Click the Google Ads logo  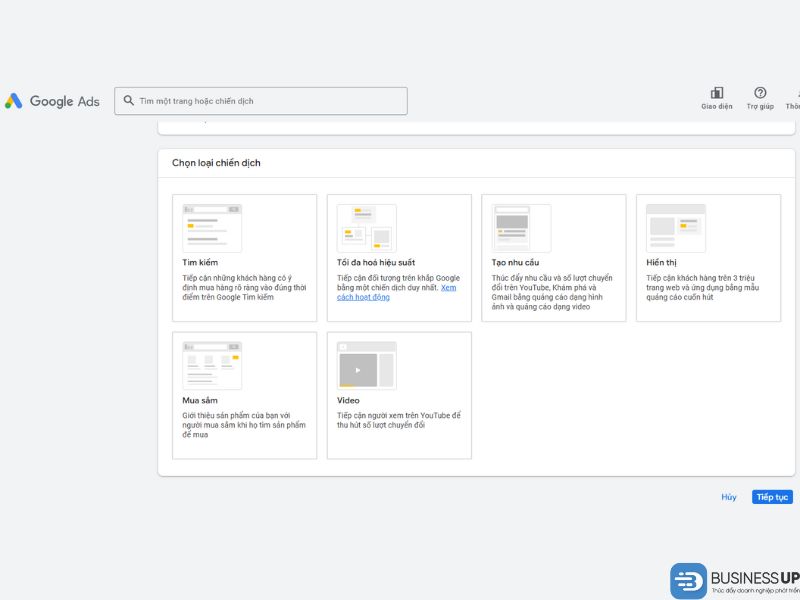pos(52,101)
